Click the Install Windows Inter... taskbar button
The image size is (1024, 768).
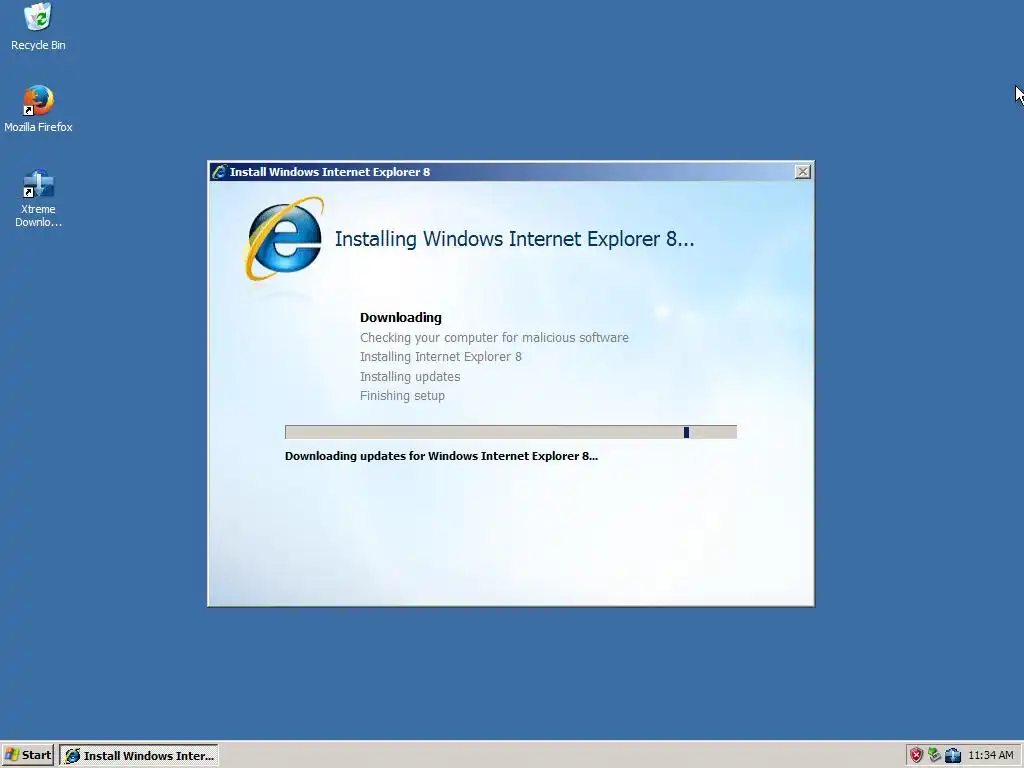coord(139,756)
